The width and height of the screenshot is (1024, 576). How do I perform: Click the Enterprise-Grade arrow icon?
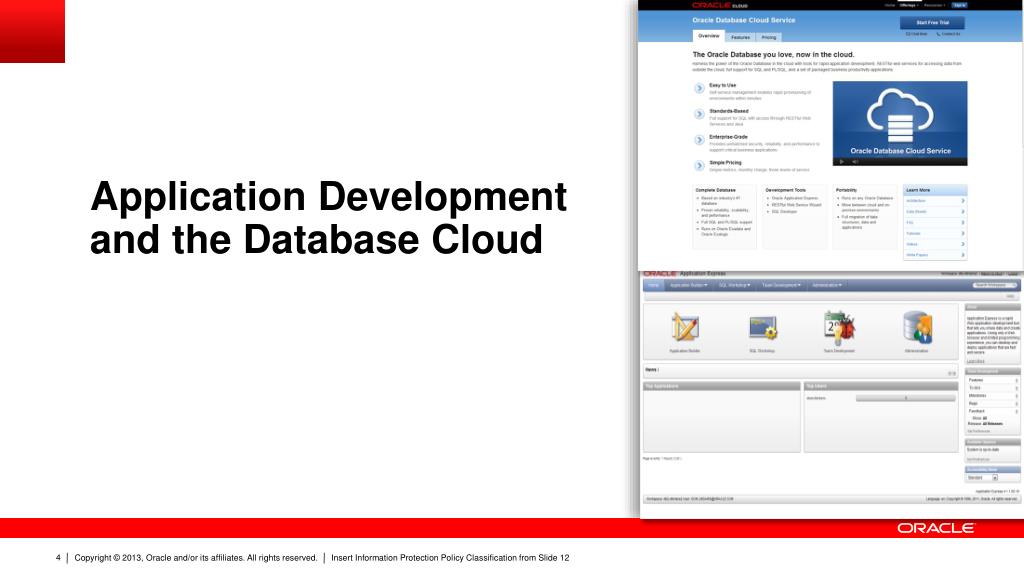click(x=699, y=140)
